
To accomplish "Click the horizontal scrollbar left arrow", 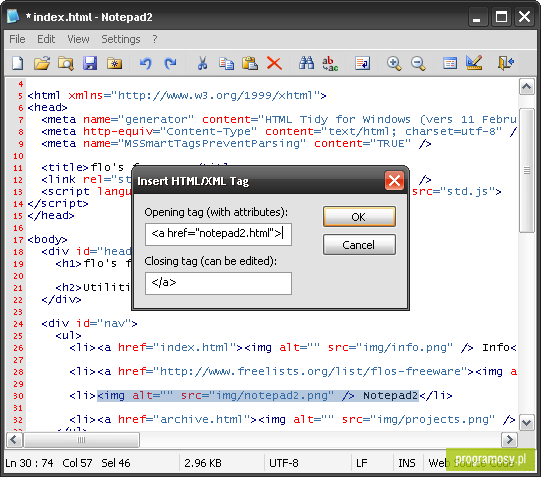I will (x=14, y=439).
